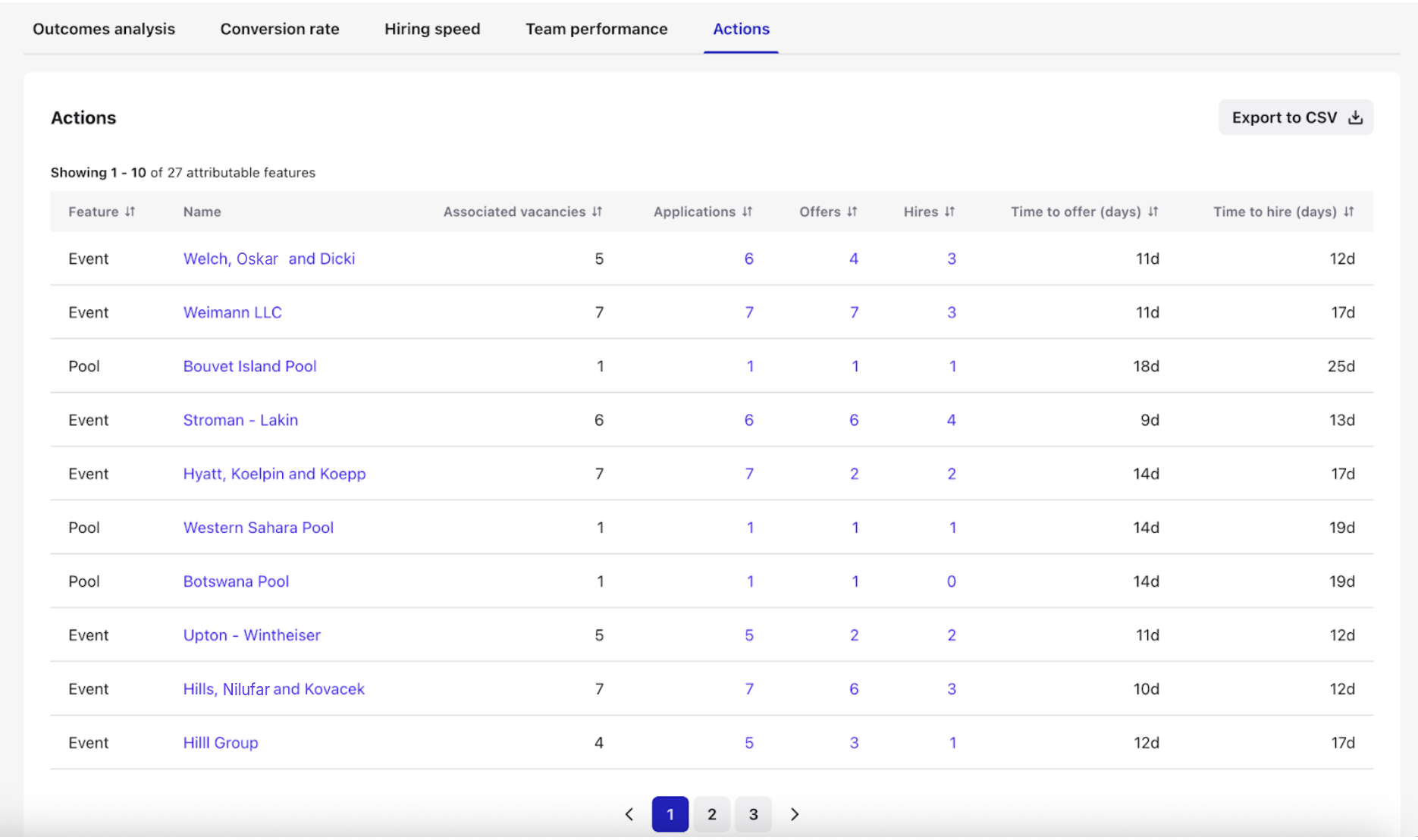View hires count for Stroman - Lakin
The height and width of the screenshot is (840, 1418).
coord(951,420)
